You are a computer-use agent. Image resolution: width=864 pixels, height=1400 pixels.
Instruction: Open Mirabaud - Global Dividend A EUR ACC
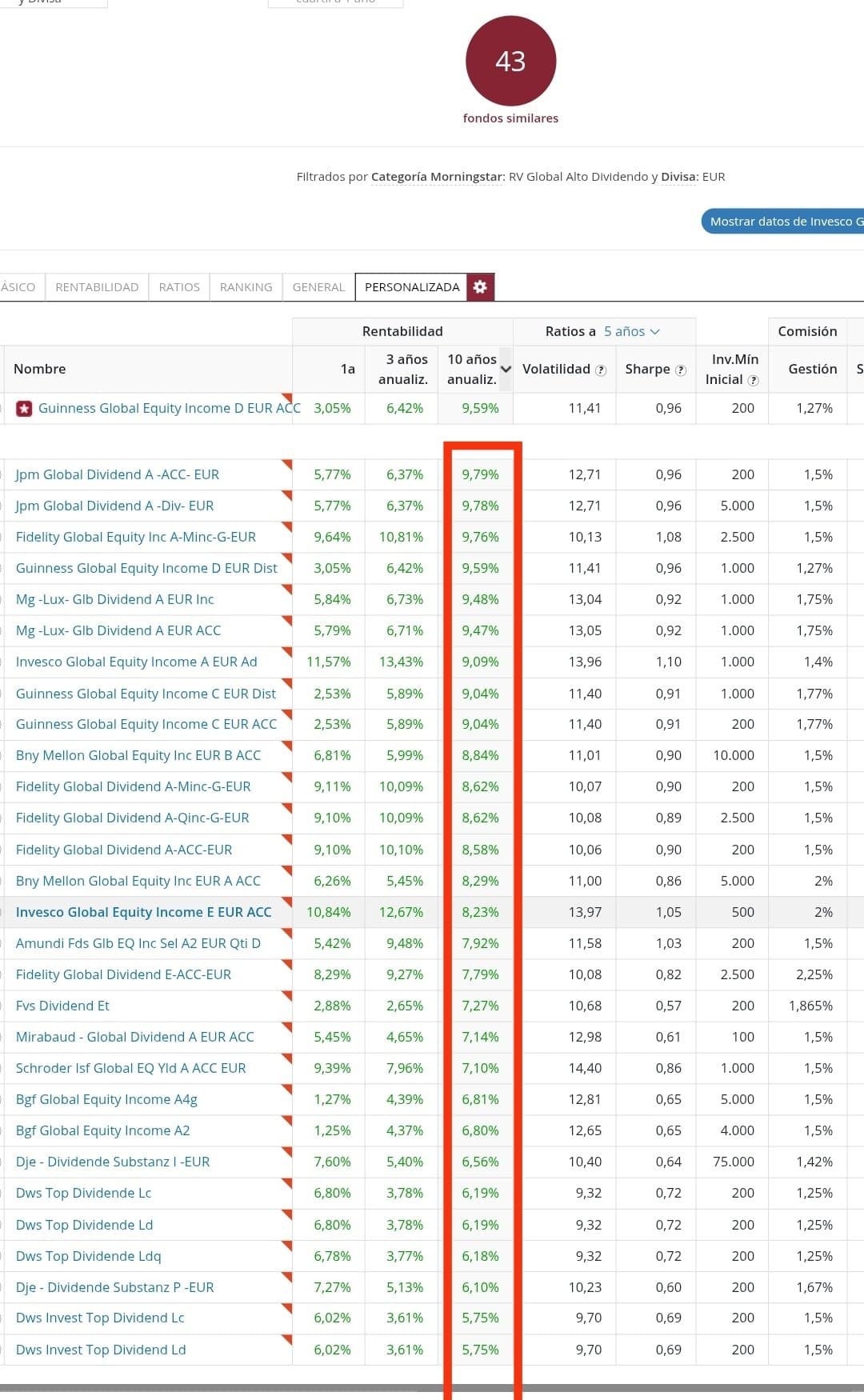click(x=135, y=1037)
